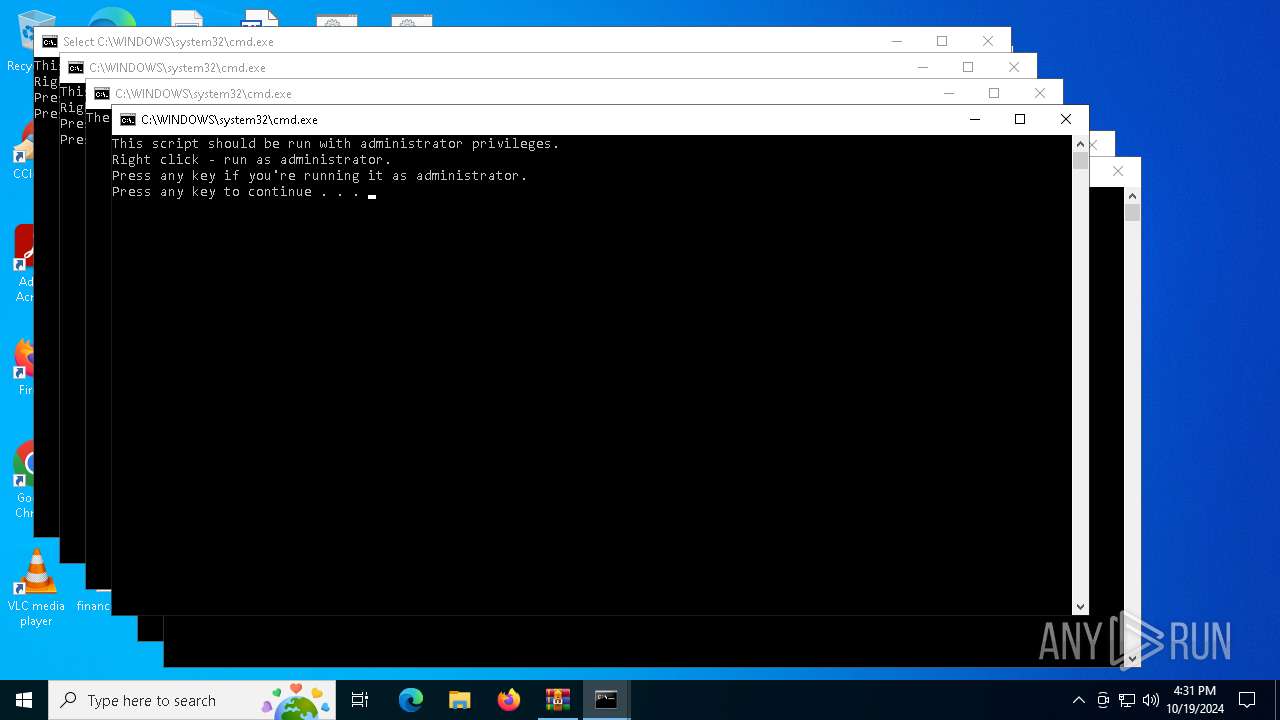The width and height of the screenshot is (1280, 720).
Task: Open the clock showing 4:31 PM
Action: pos(1195,700)
